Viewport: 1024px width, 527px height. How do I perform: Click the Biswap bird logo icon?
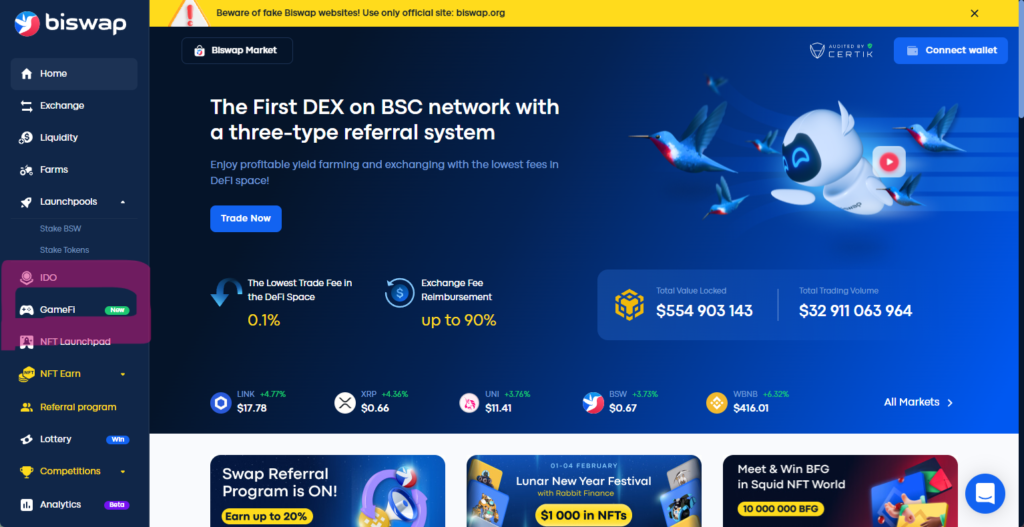click(27, 24)
